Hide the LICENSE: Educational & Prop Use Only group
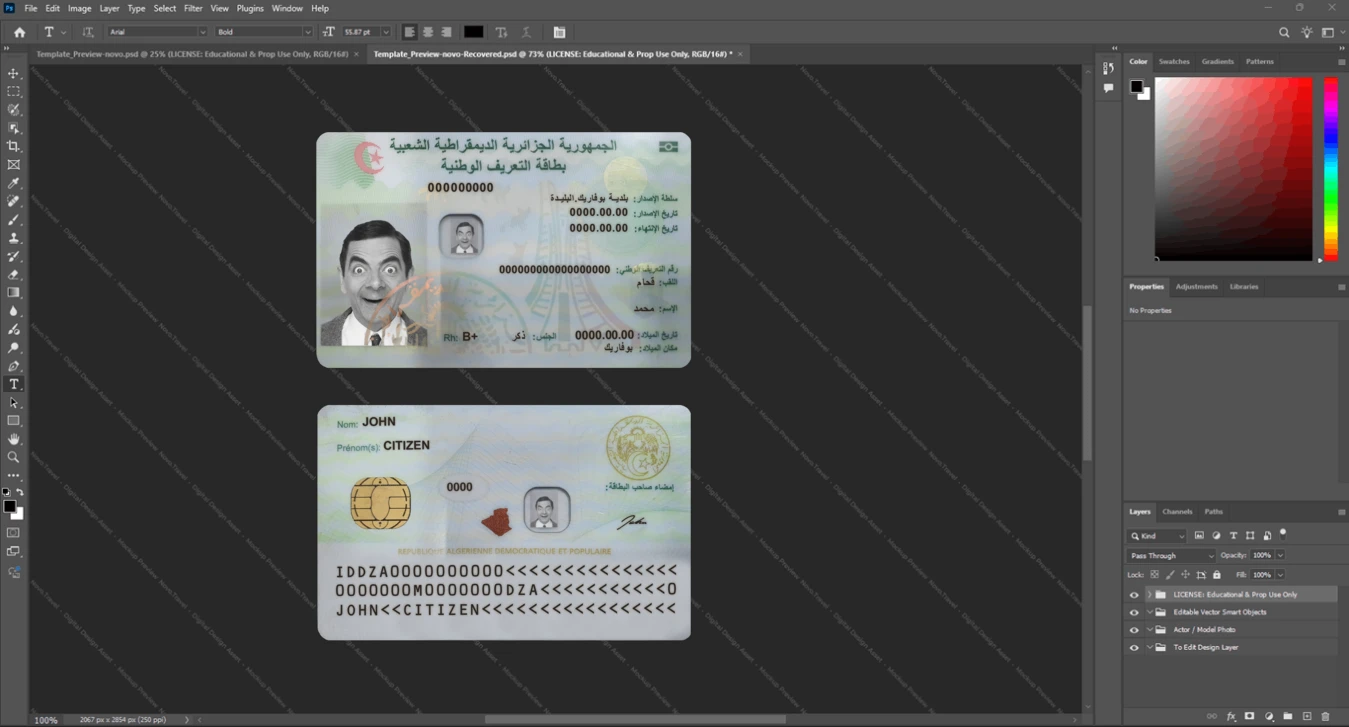 click(1134, 594)
